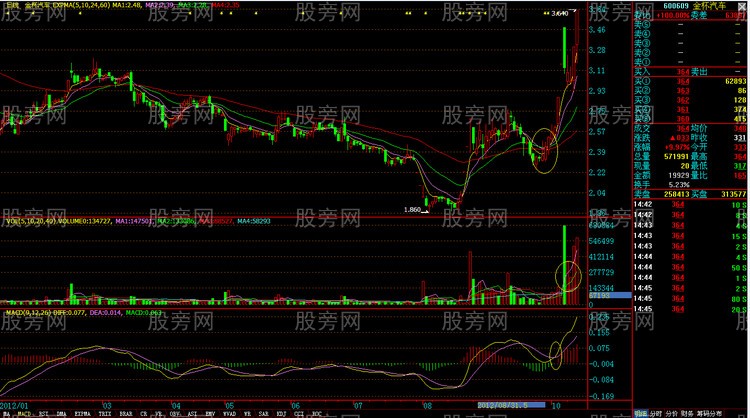Screen dimensions: 750x418
Task: Open the WVAD indicator tab
Action: [230, 414]
